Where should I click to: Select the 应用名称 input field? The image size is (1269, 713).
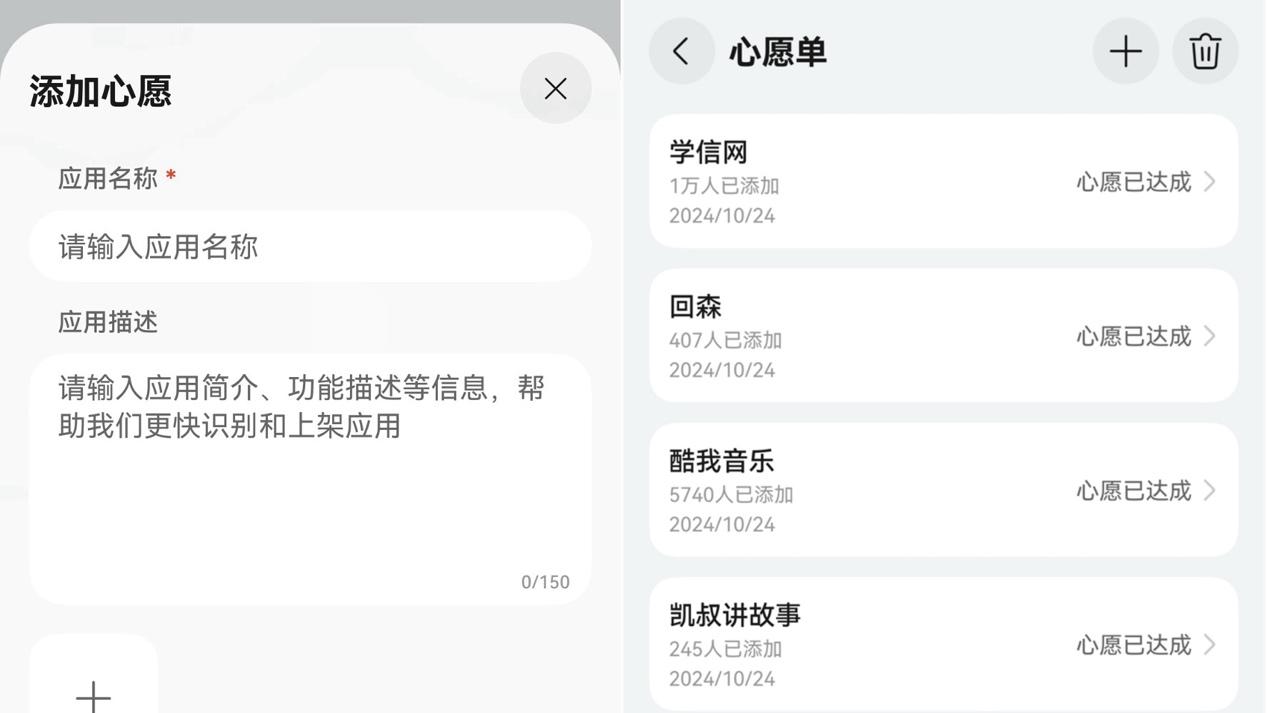pos(310,245)
